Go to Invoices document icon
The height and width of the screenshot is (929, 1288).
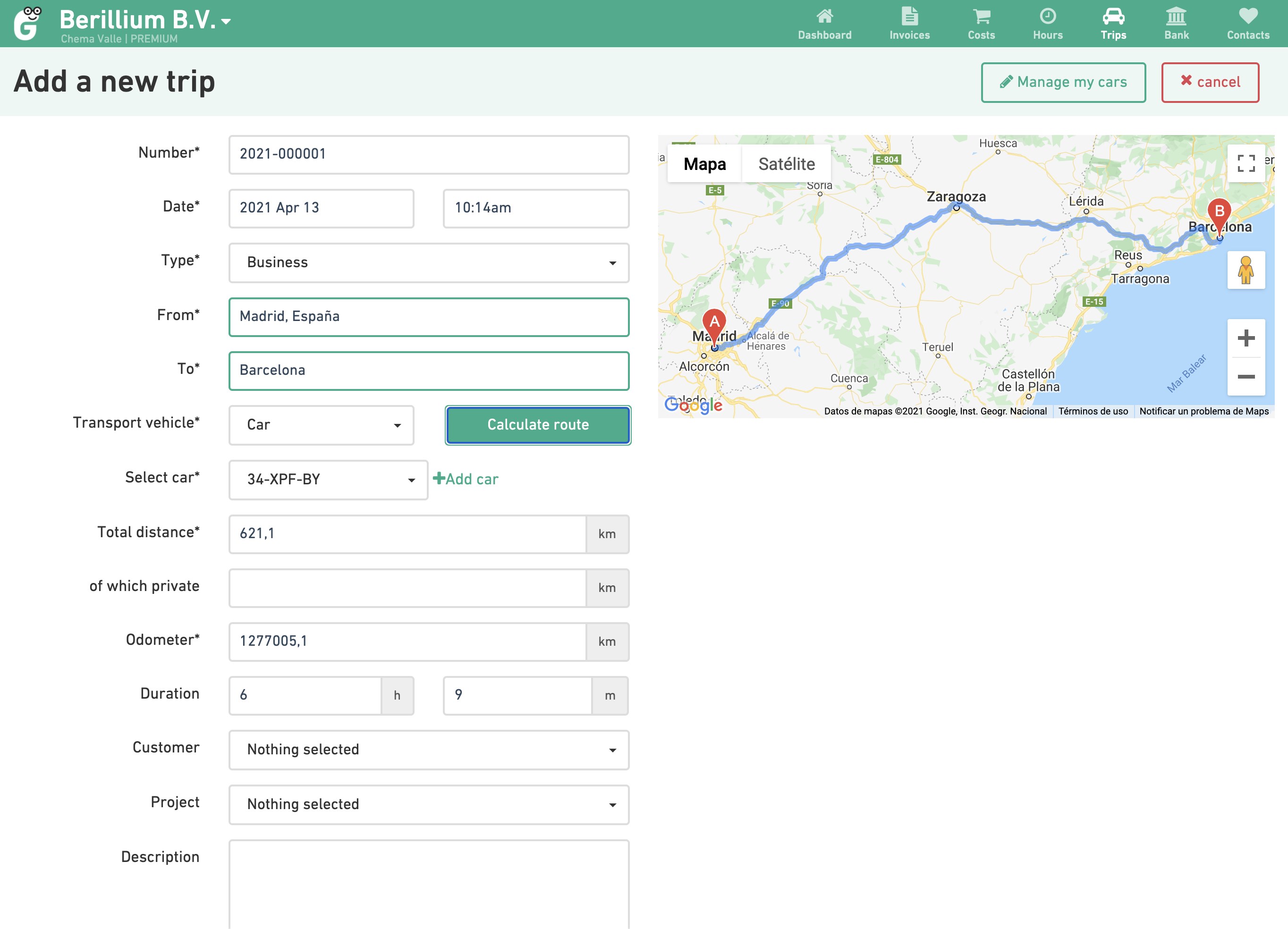click(x=909, y=17)
